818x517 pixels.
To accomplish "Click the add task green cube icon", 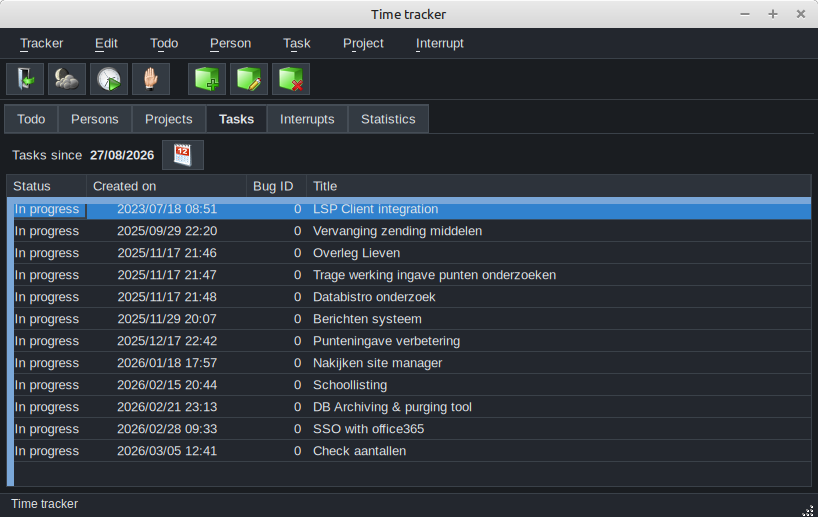I will [207, 79].
